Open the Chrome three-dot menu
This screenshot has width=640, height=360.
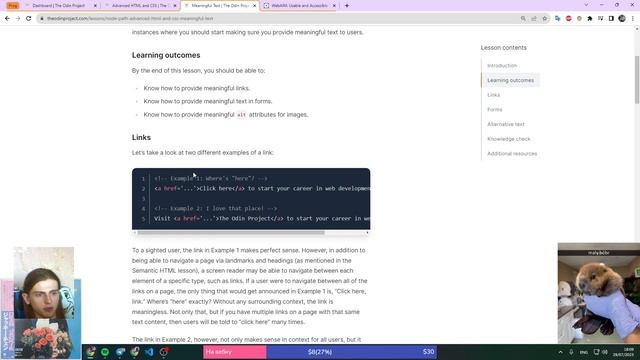(x=633, y=18)
